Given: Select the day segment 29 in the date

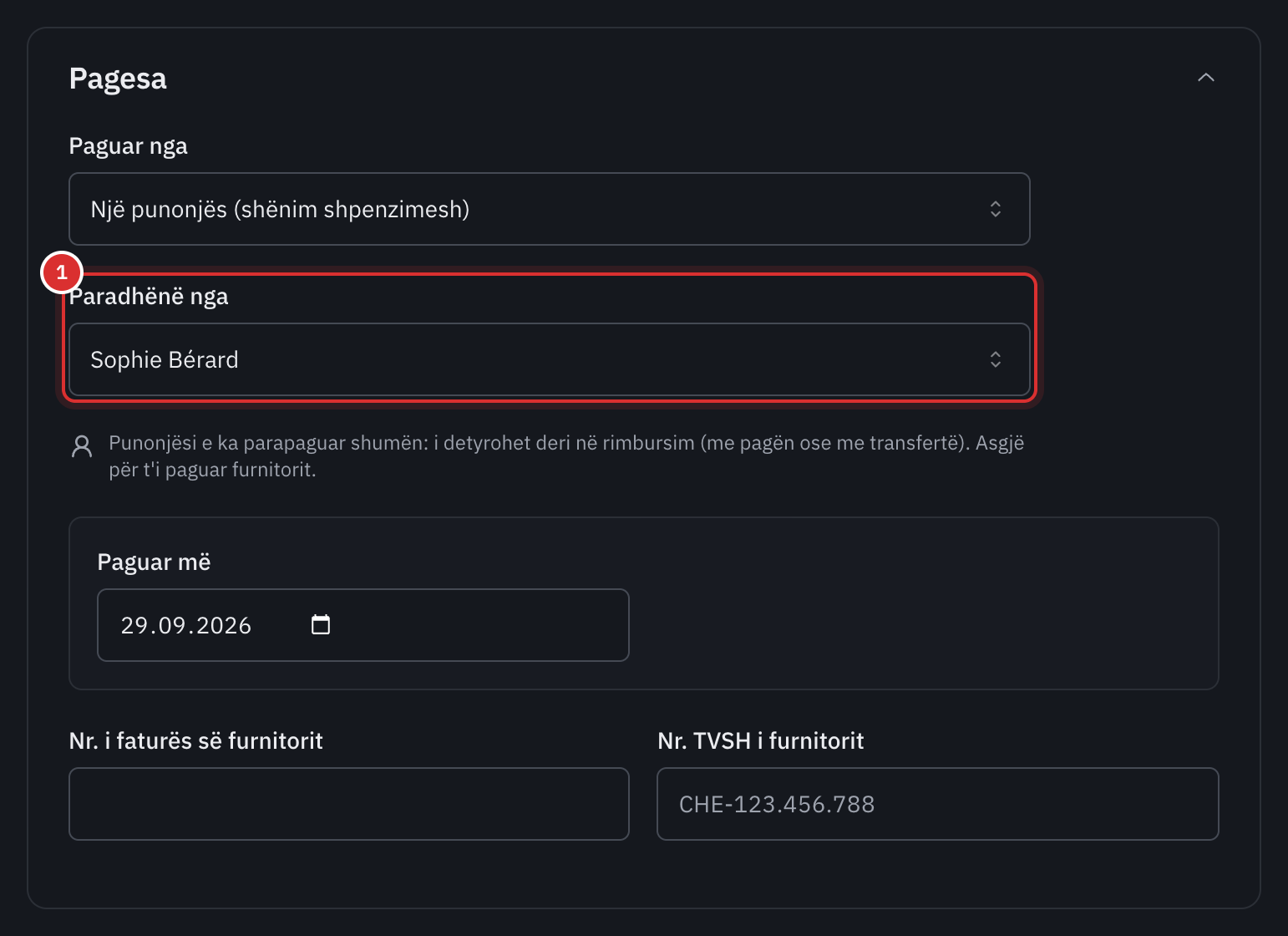Looking at the screenshot, I should tap(134, 625).
